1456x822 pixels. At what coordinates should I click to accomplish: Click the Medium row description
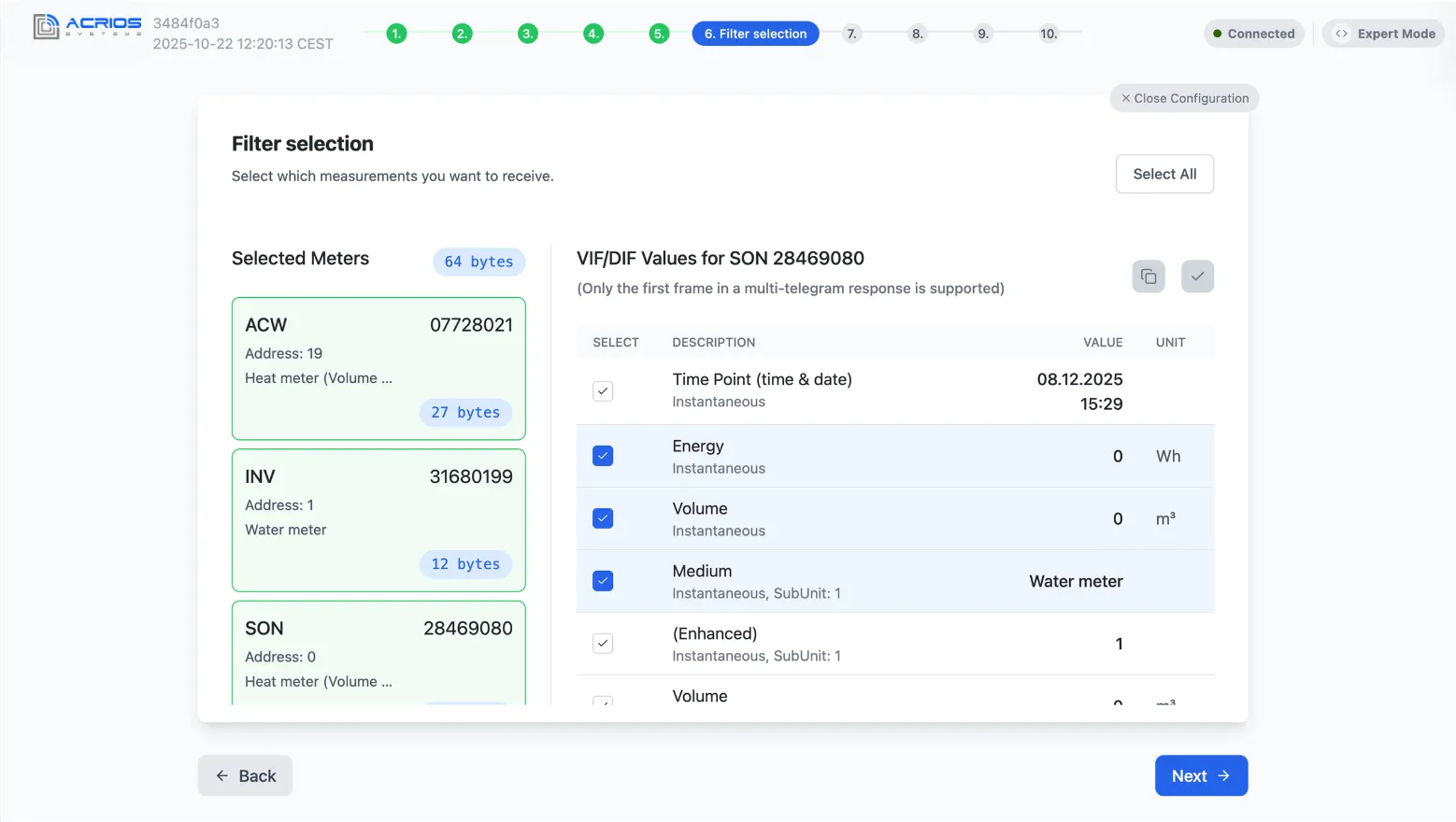tap(756, 581)
